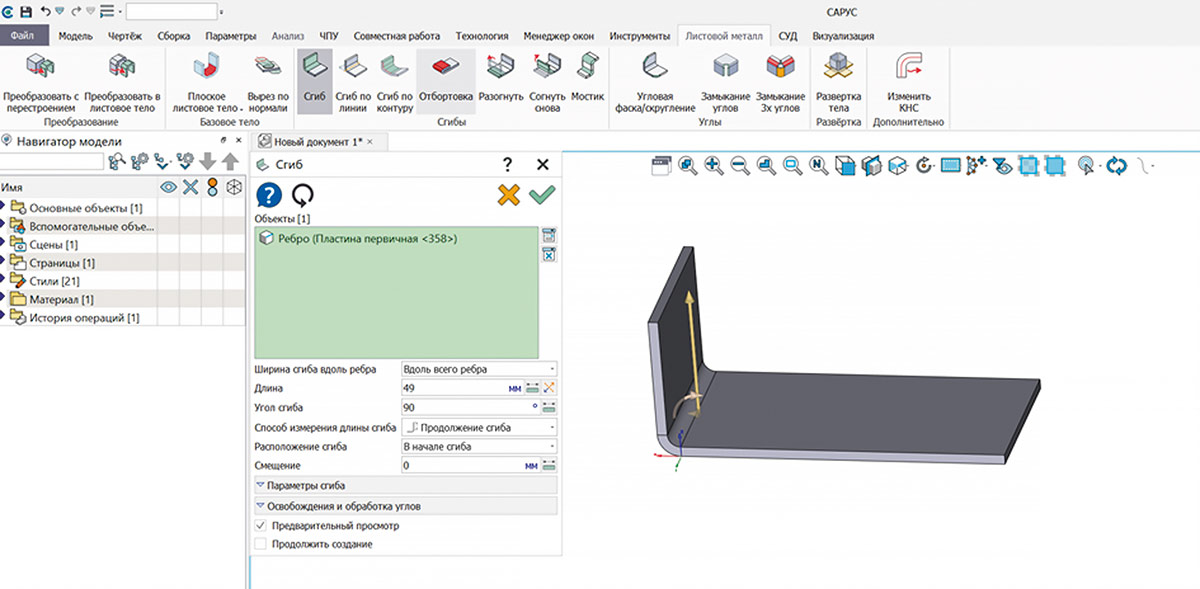The width and height of the screenshot is (1200, 589).
Task: Close the Новый документ 1 tab
Action: [x=369, y=142]
